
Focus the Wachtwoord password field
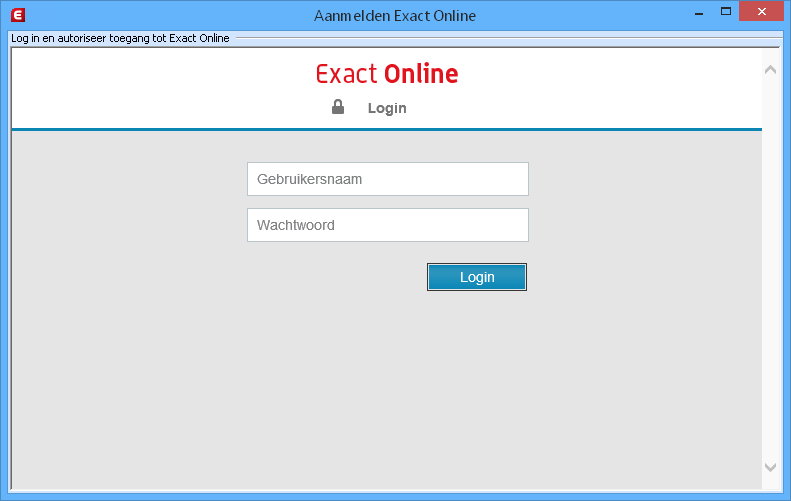387,225
